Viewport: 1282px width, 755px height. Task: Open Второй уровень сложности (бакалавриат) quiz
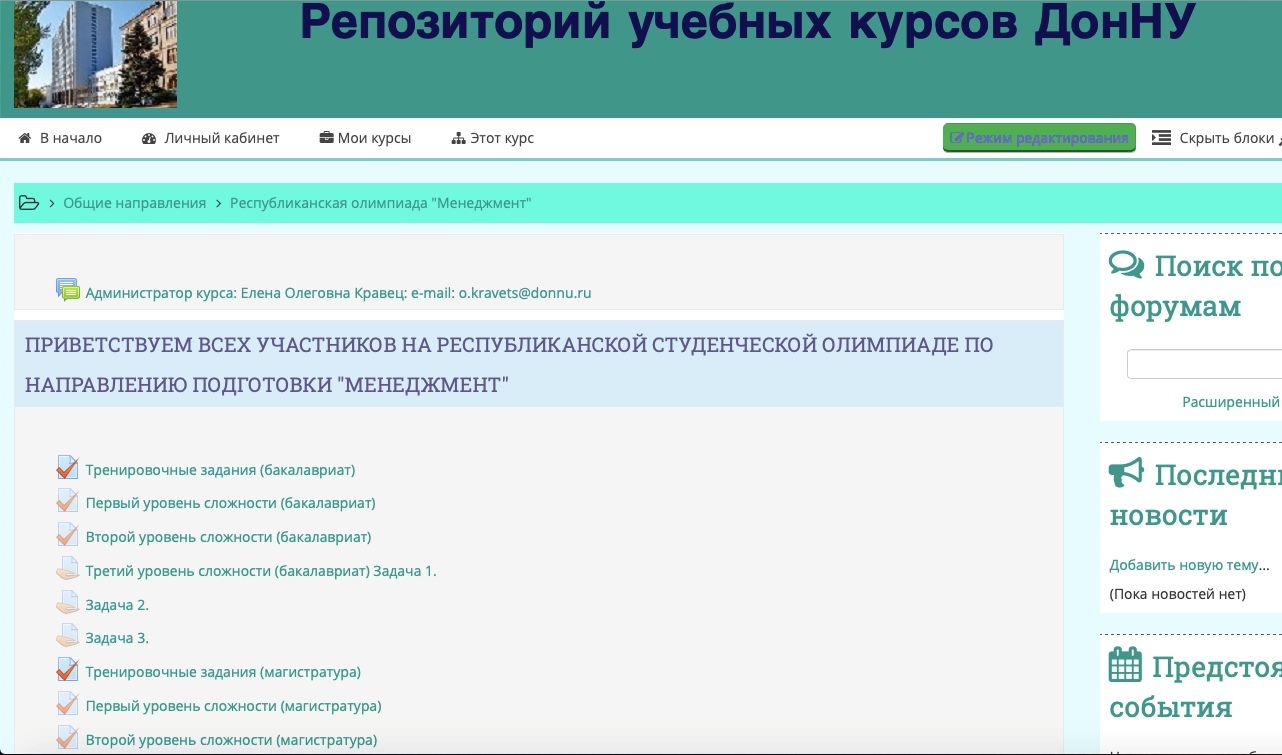point(228,537)
